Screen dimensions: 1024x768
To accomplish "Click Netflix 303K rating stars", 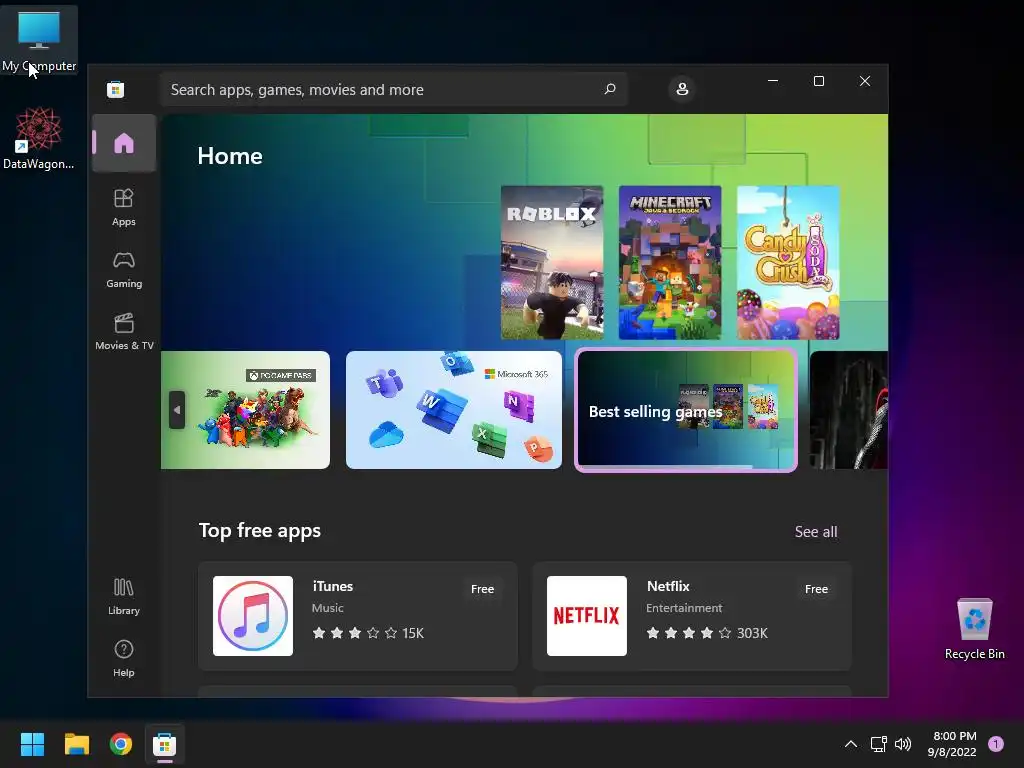I will (707, 633).
